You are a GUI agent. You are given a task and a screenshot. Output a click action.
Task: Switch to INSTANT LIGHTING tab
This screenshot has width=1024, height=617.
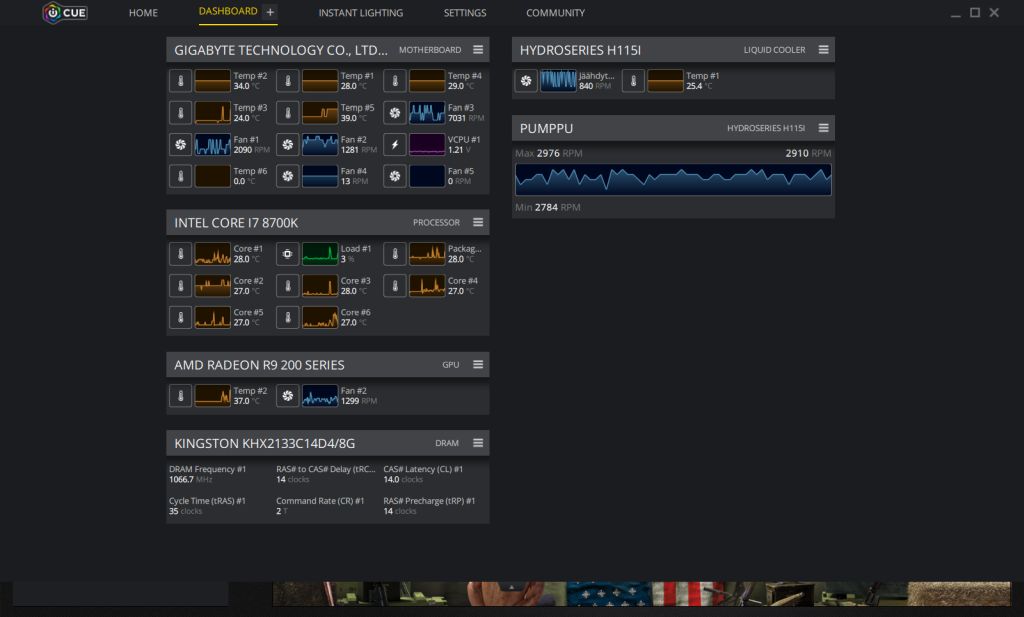pos(360,12)
